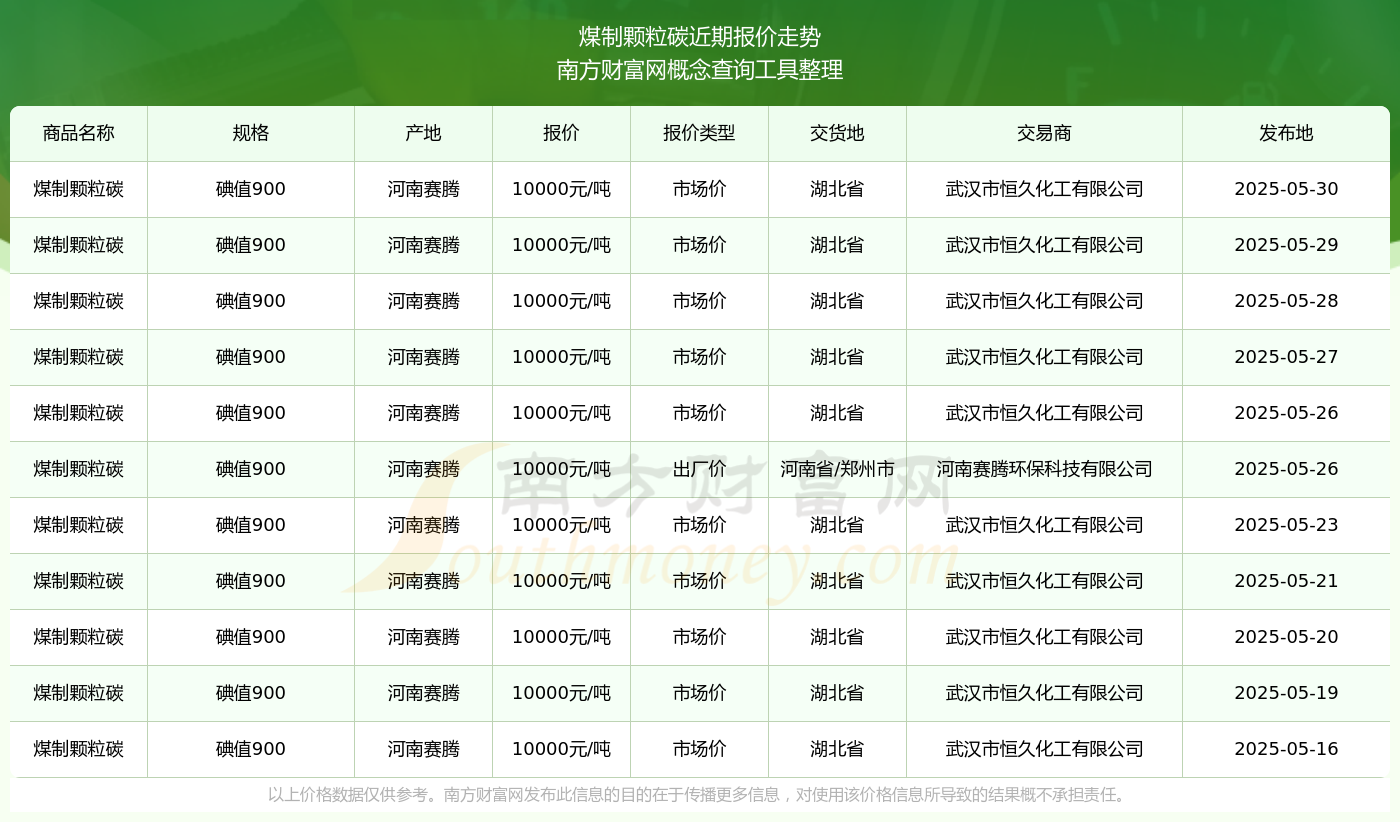Click 武汉市恒久化工有限公司 in the 2025-05-30 row

click(x=1044, y=189)
